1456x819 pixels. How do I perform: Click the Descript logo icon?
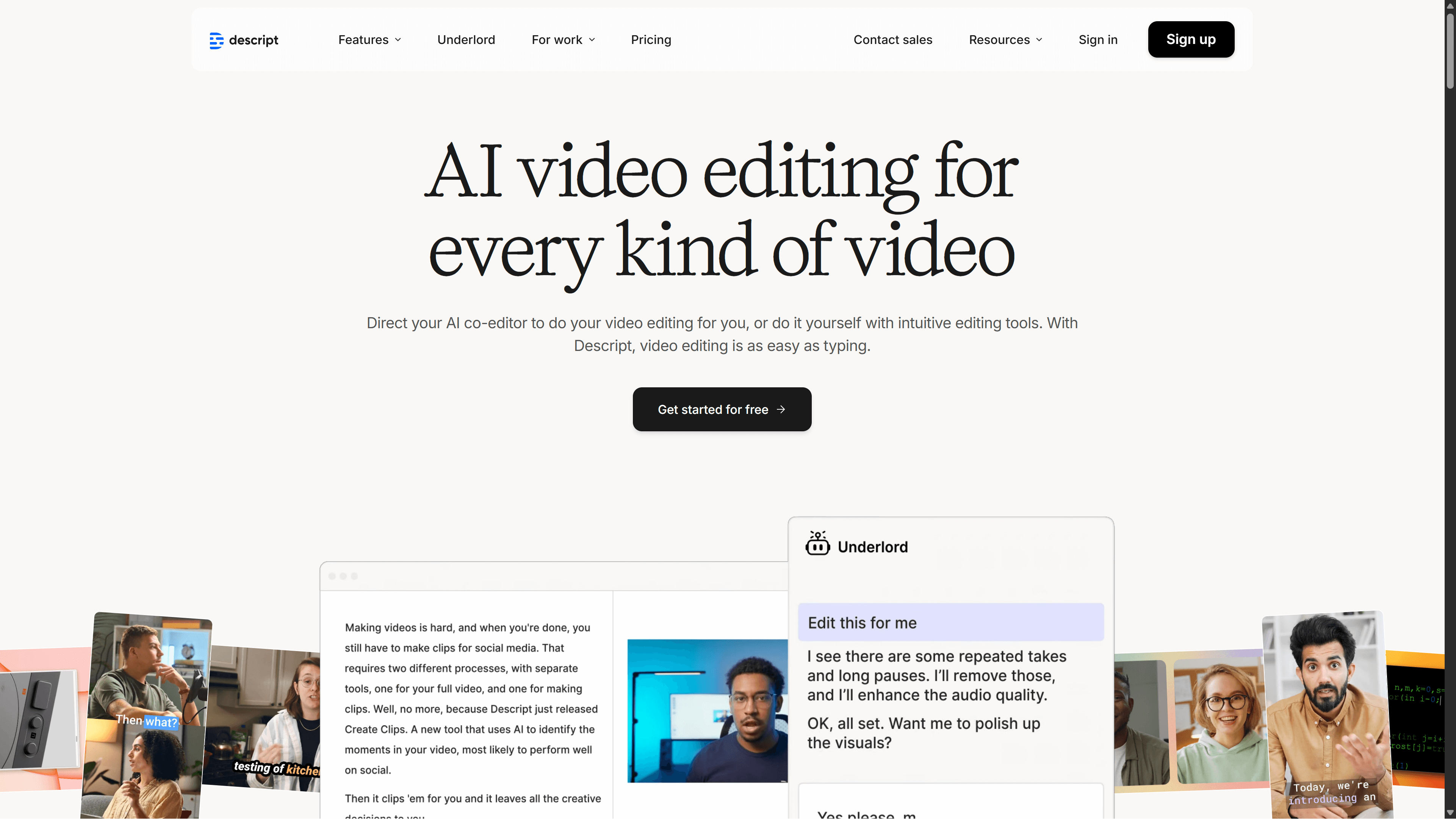(216, 40)
